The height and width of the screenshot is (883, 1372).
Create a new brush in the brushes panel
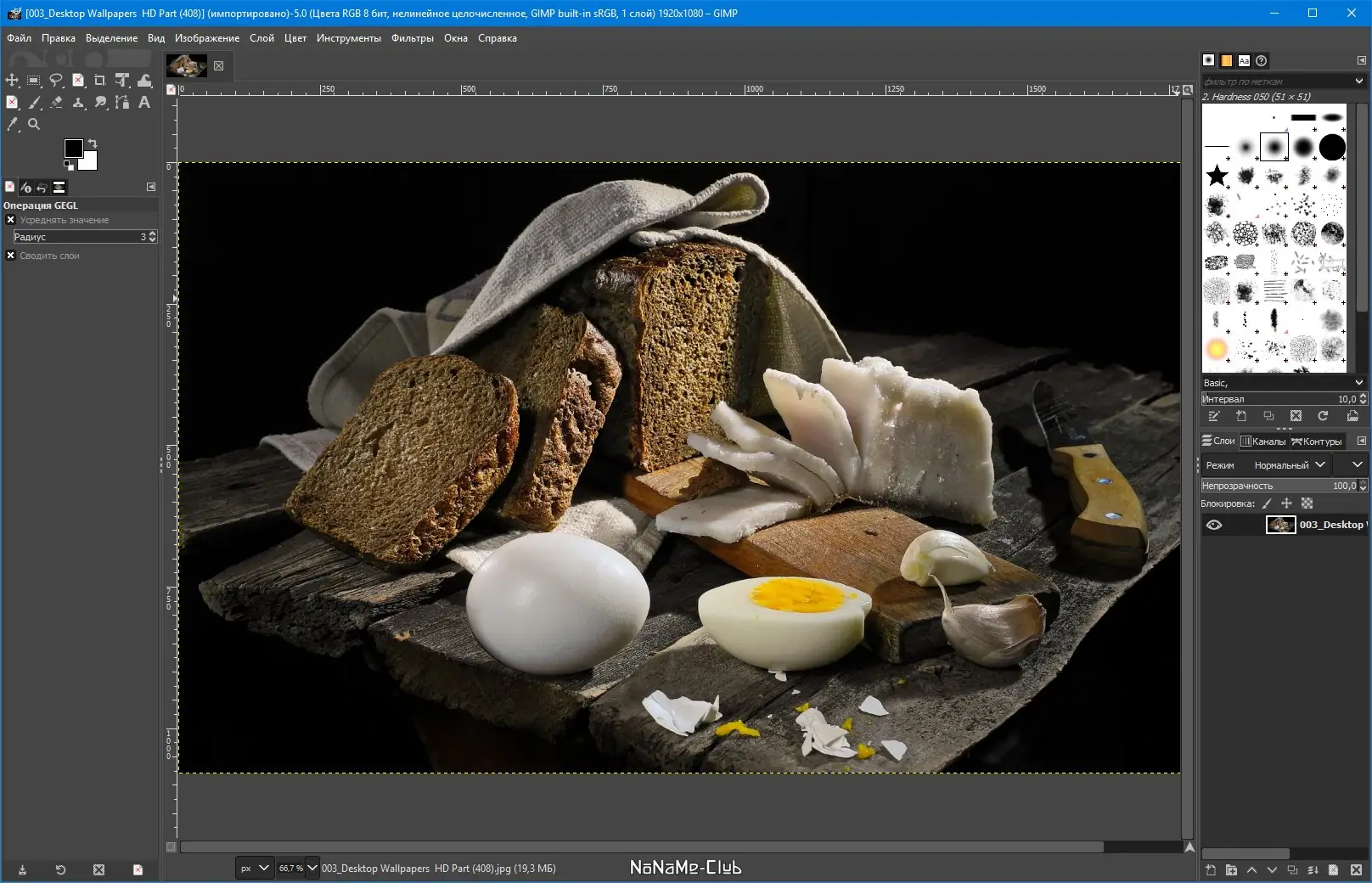click(1241, 416)
